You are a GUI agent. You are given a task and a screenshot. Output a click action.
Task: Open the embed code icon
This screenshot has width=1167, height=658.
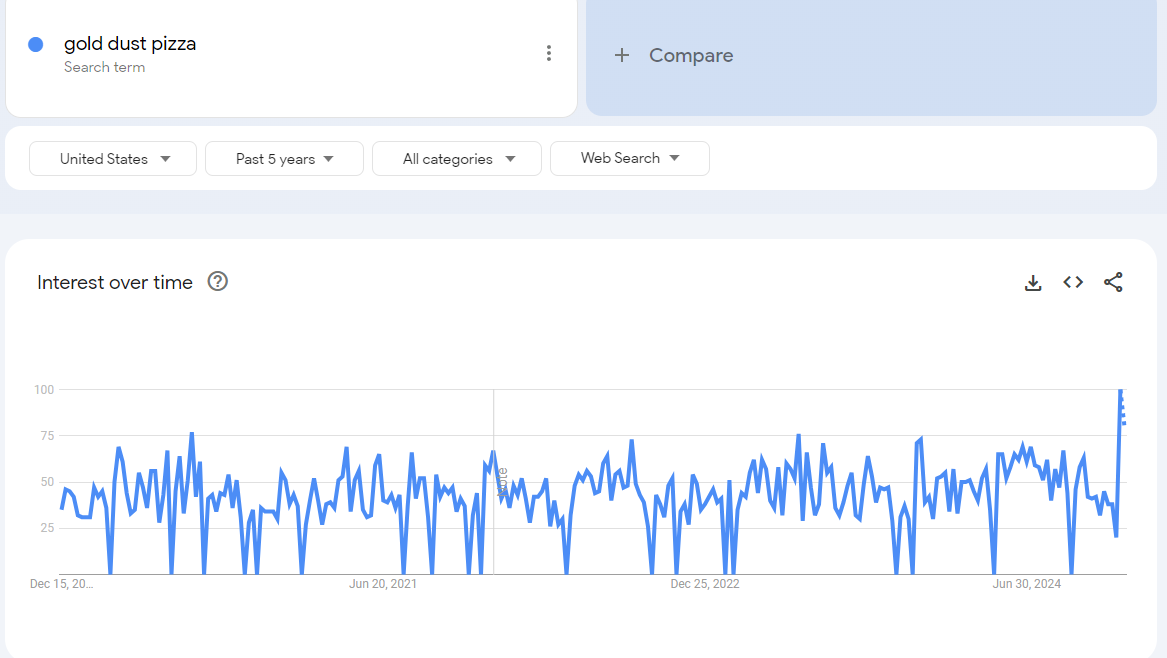[1073, 283]
